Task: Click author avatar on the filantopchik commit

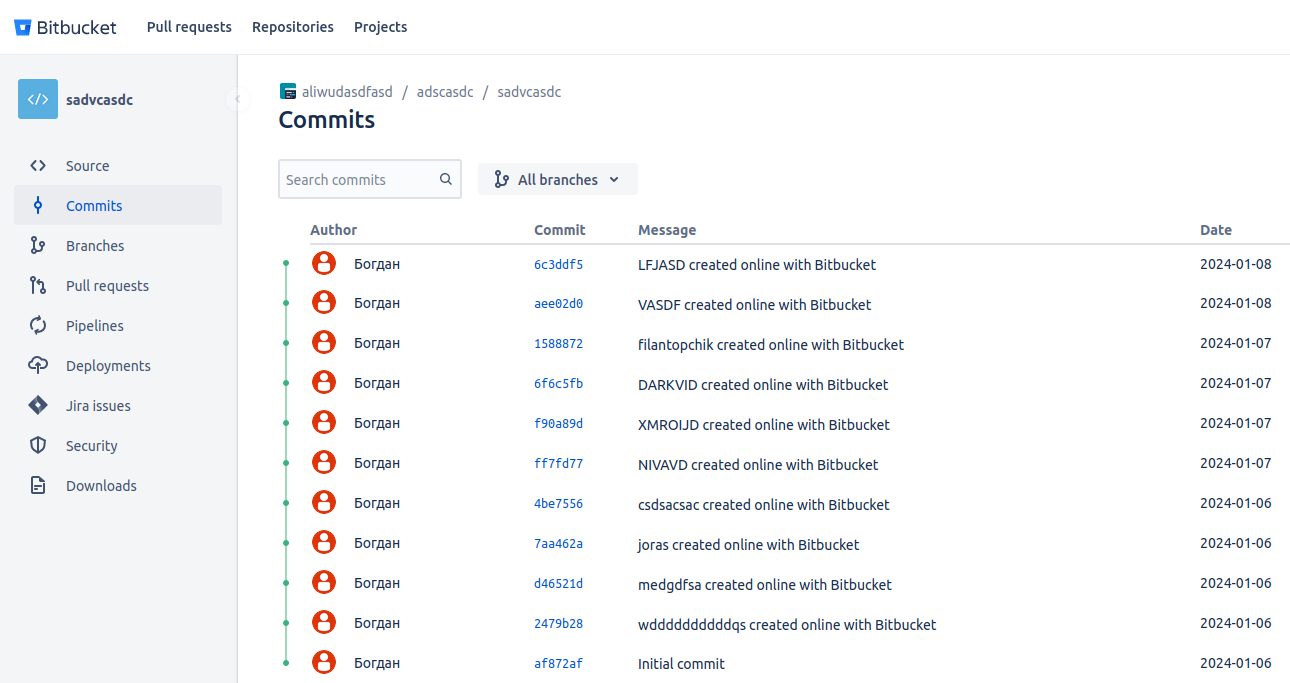Action: tap(324, 343)
